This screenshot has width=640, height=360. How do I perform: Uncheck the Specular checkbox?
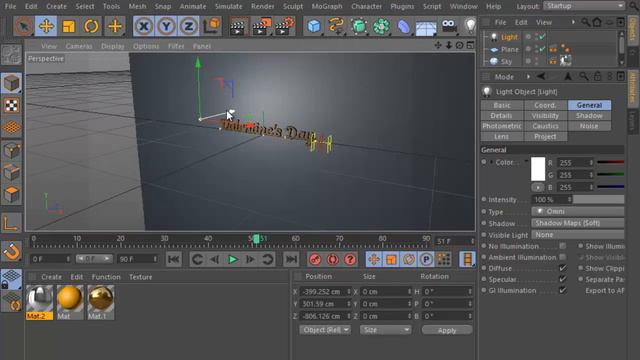[x=562, y=279]
